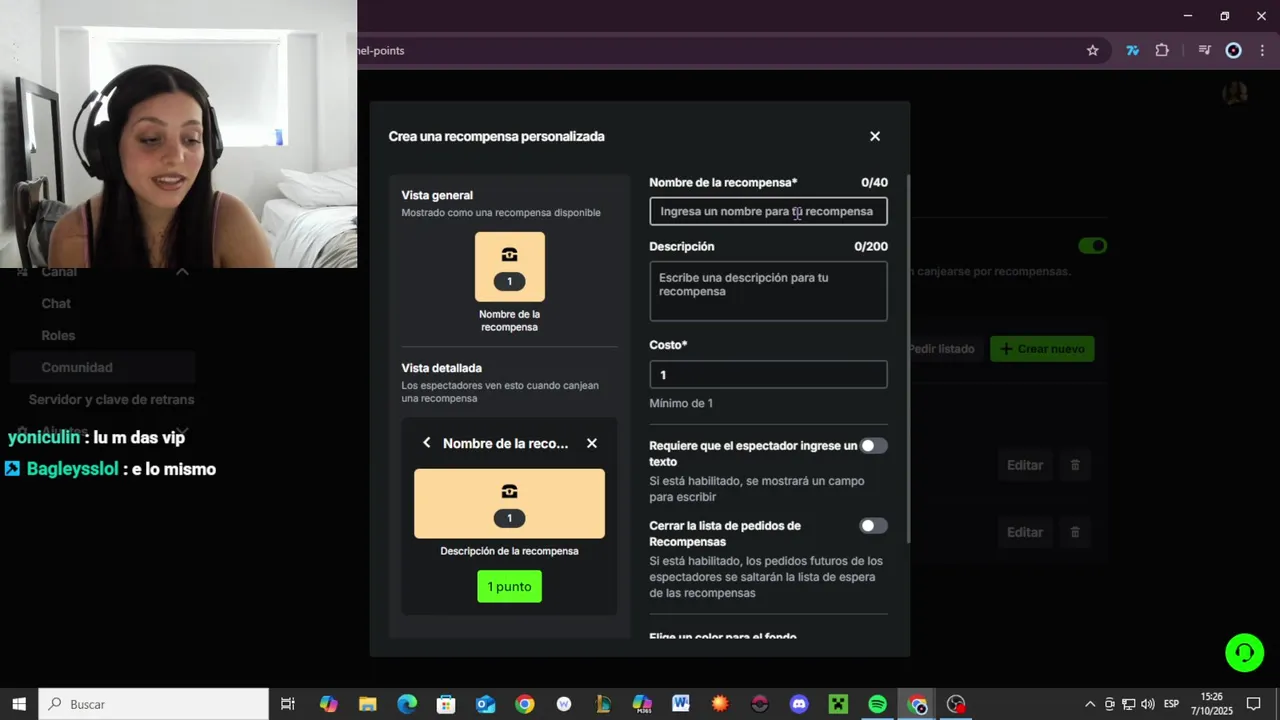This screenshot has height=720, width=1280.
Task: Click the large reward card in Vista detallada
Action: point(509,504)
